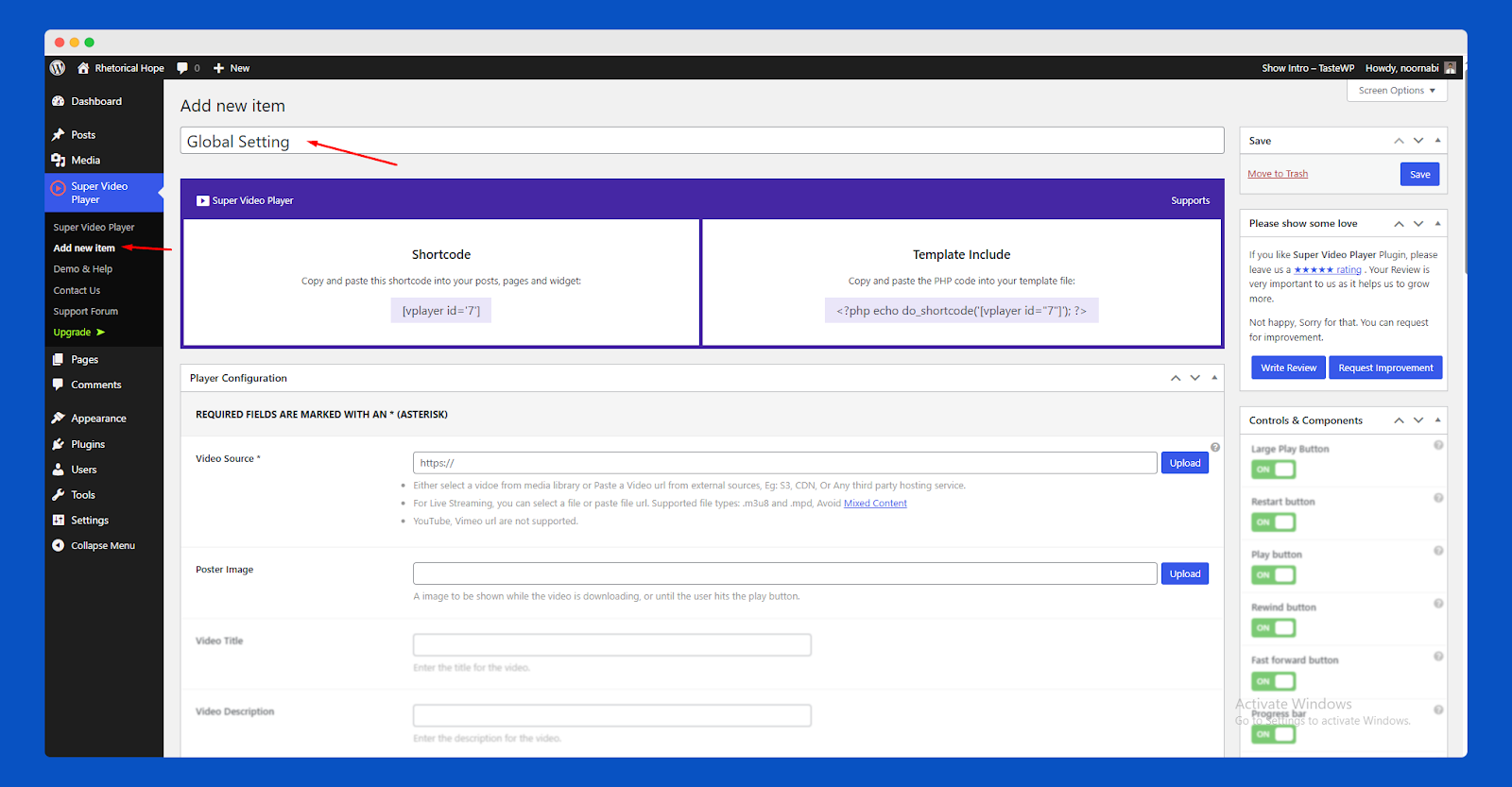The height and width of the screenshot is (787, 1512).
Task: Click the WordPress logo icon
Action: point(58,68)
